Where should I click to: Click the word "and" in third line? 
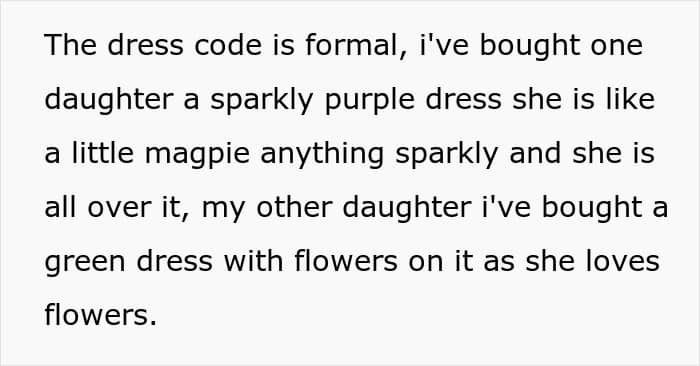point(535,153)
